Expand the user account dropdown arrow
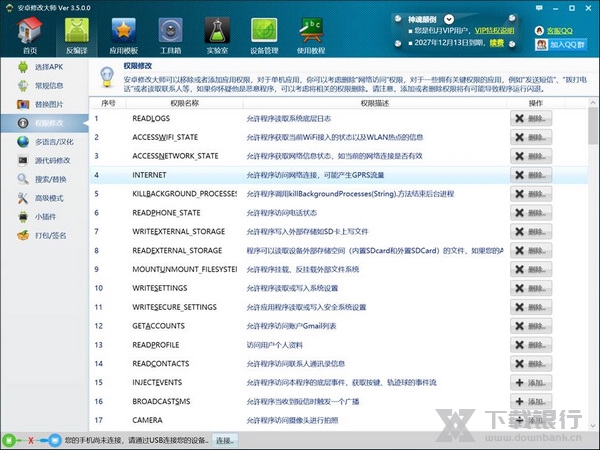 click(x=449, y=19)
